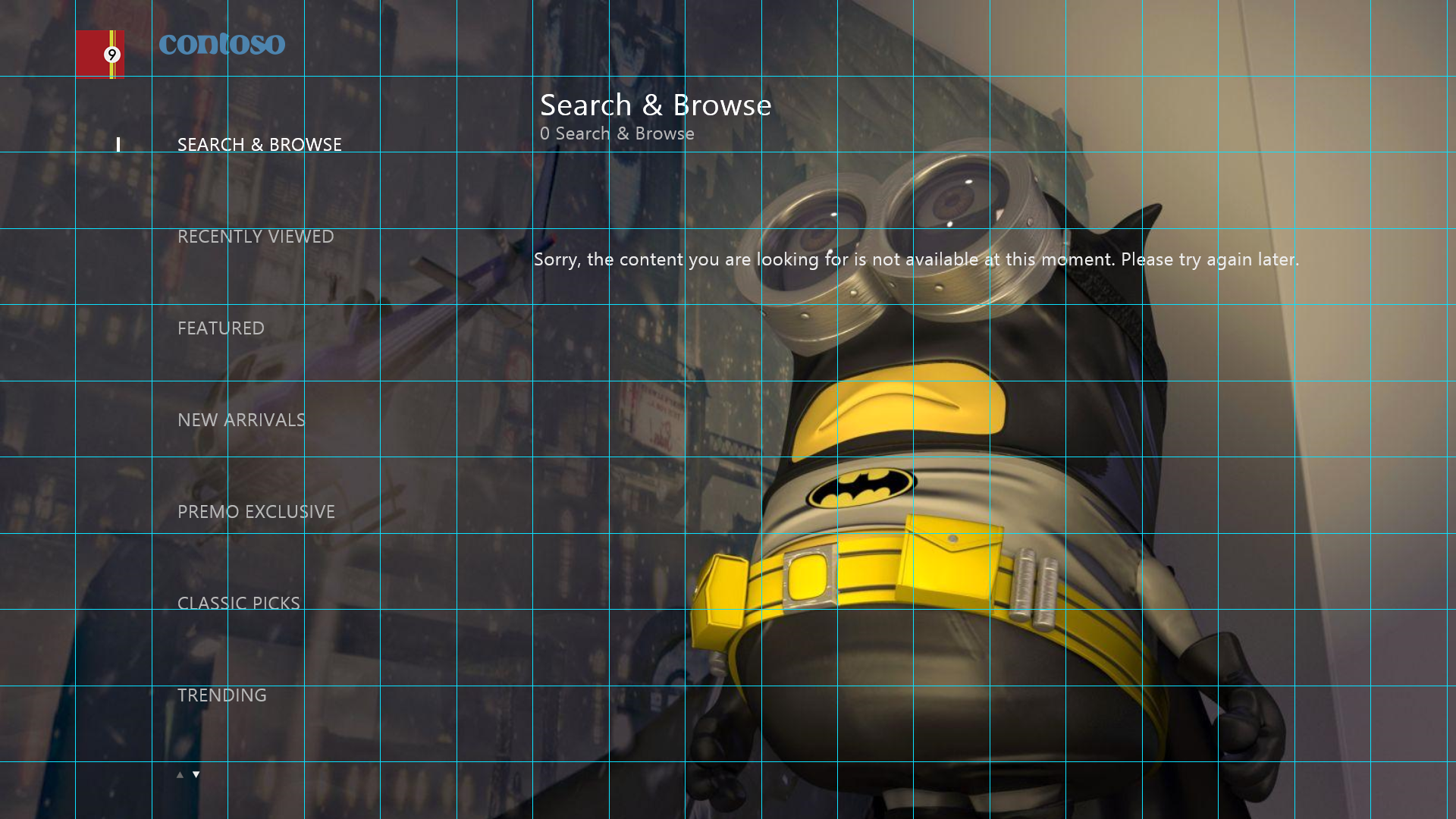Click the 'Sorry, content not available' message

916,259
